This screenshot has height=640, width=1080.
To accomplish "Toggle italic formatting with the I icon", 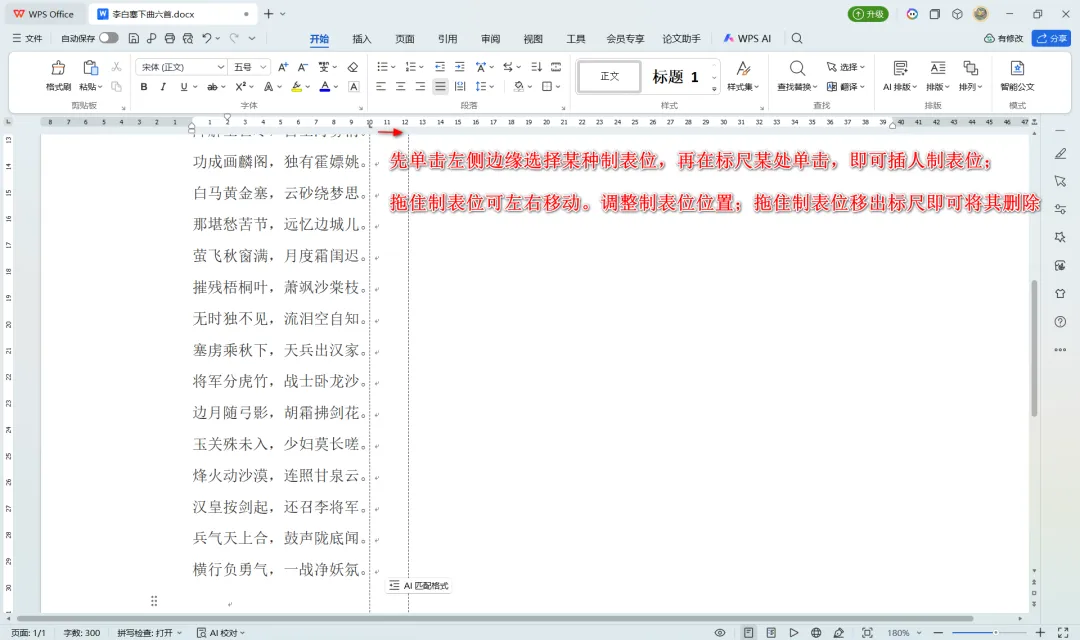I will (163, 87).
